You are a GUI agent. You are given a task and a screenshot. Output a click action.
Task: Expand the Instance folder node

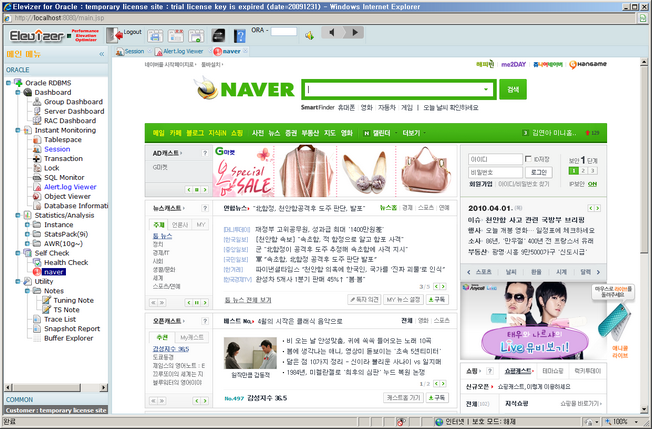(x=27, y=224)
